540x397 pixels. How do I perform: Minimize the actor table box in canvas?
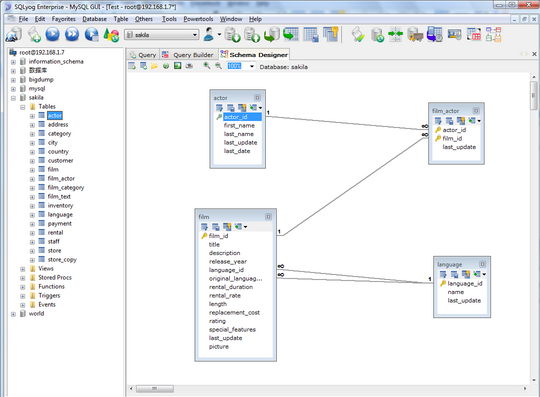[257, 98]
